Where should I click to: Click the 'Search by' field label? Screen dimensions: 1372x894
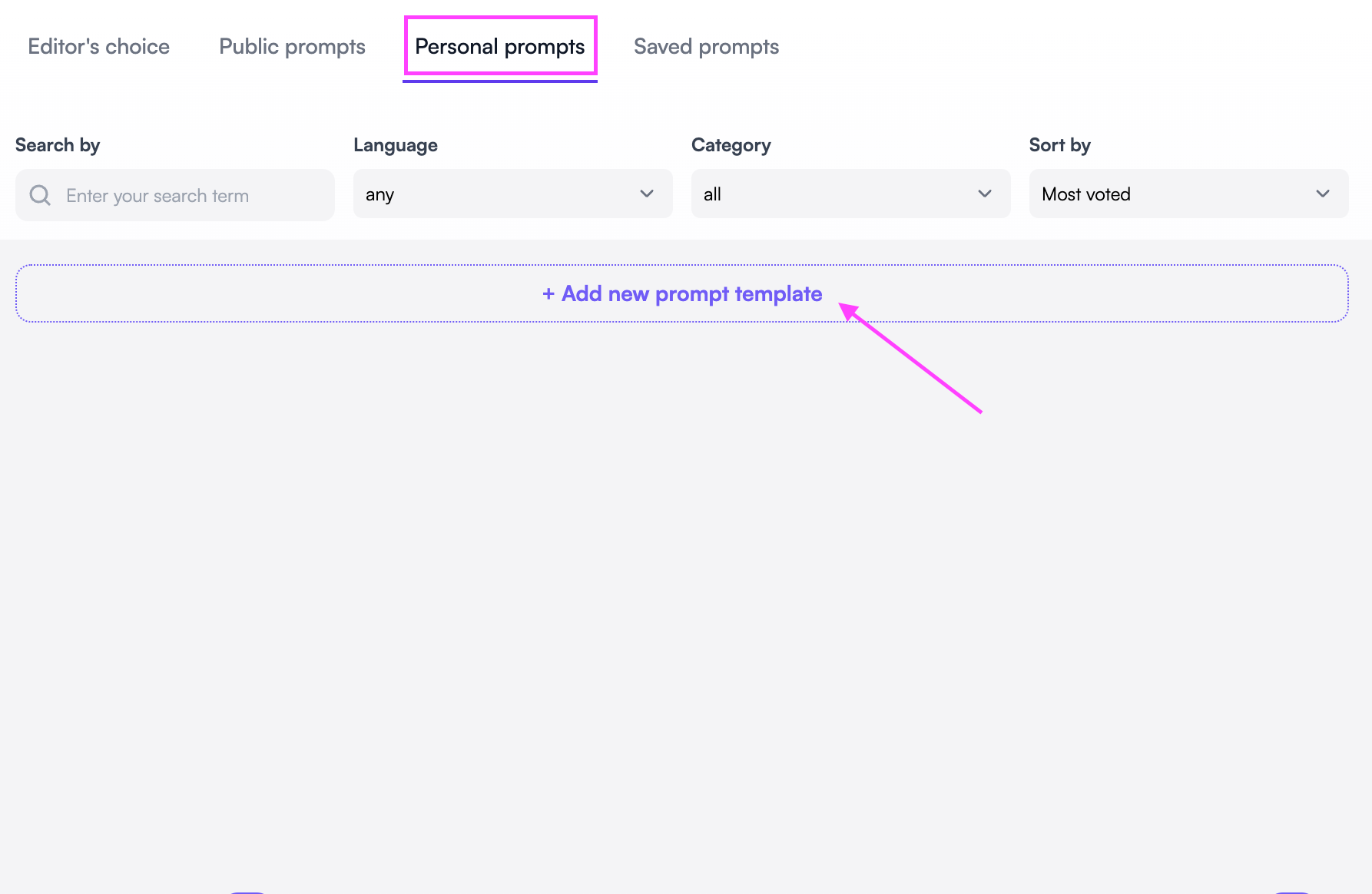point(57,144)
